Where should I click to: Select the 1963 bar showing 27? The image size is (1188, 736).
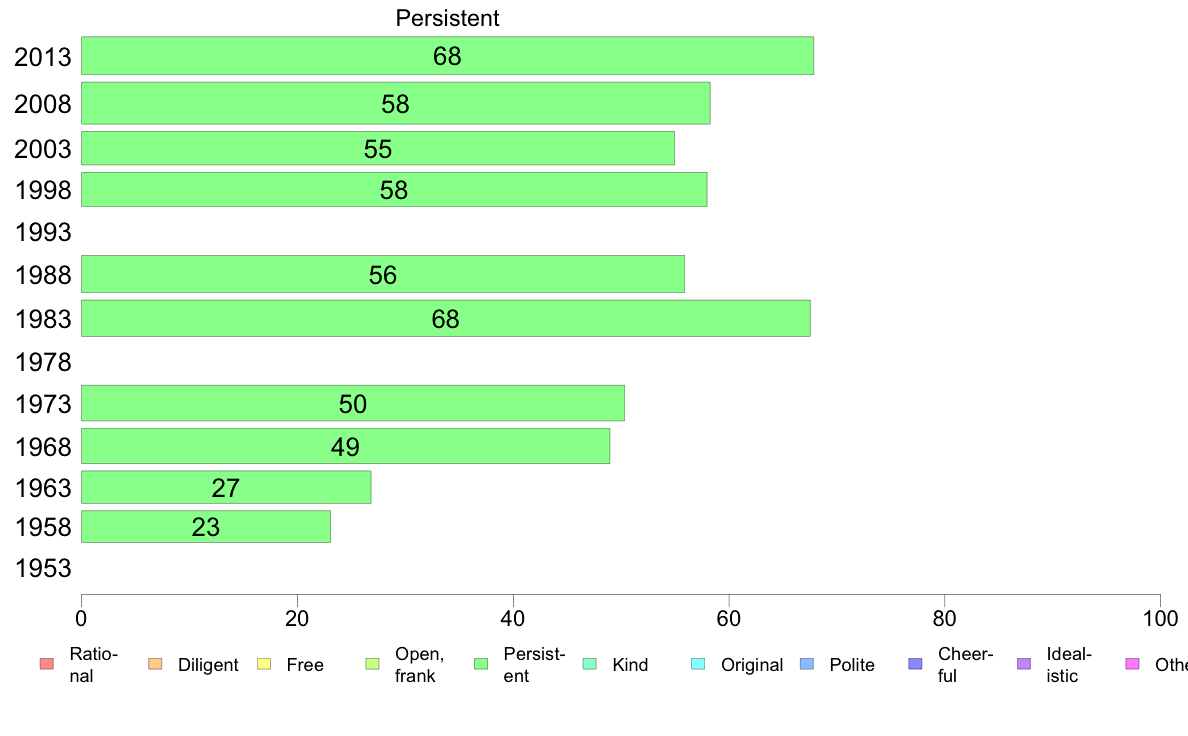226,487
